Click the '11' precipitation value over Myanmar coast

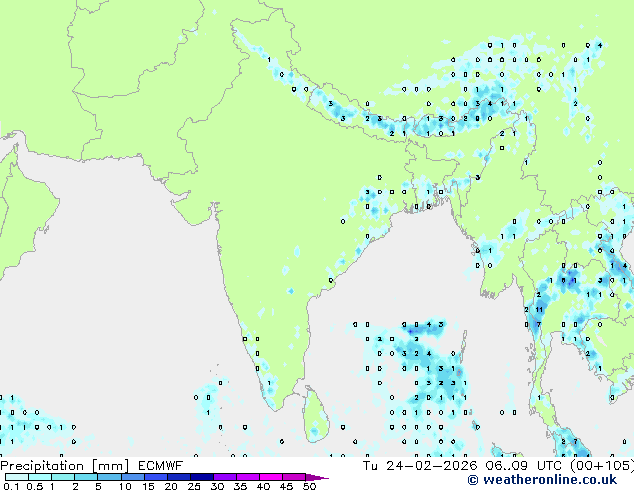(x=539, y=310)
